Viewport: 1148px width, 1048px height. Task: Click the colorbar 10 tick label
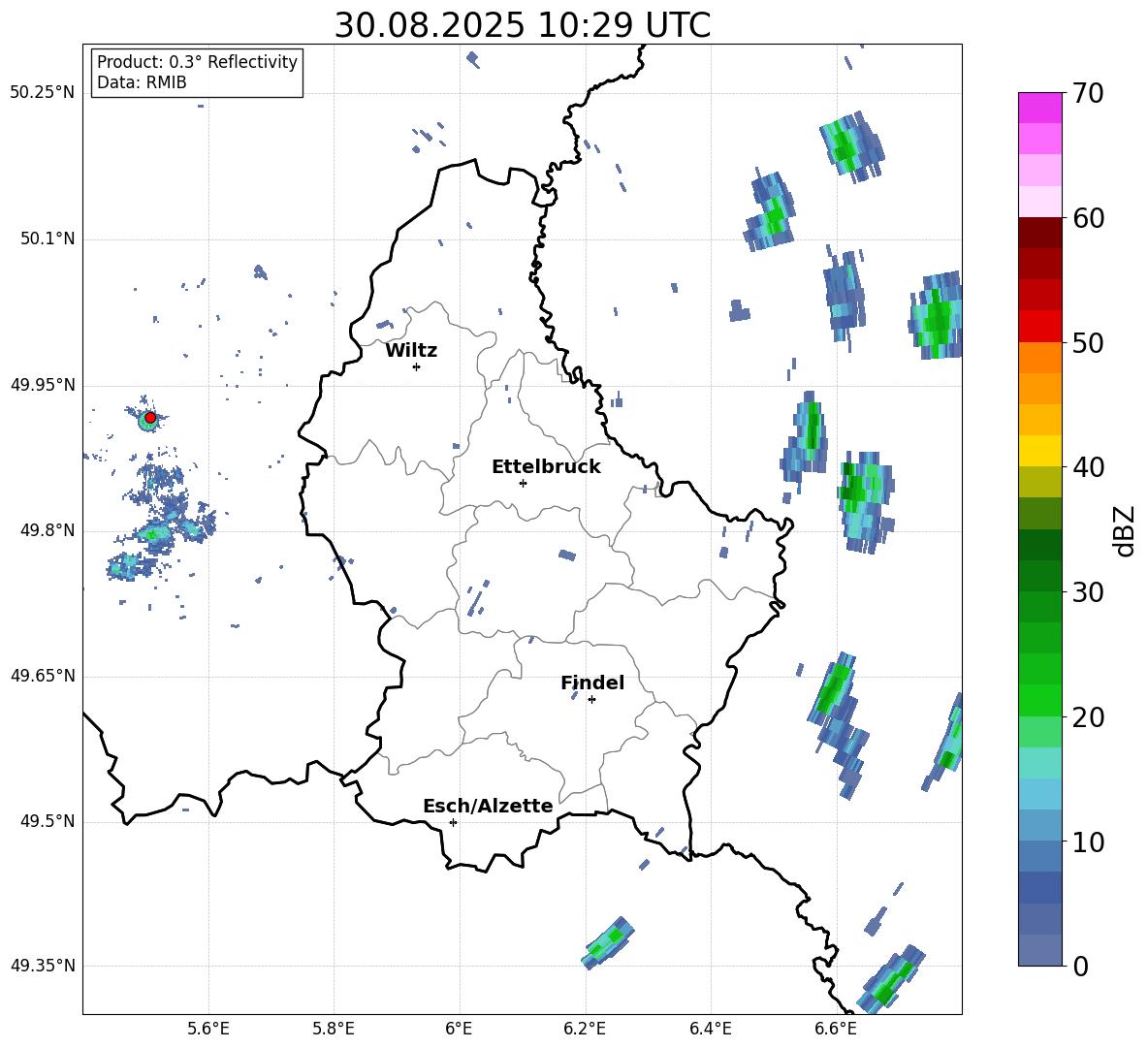point(1088,842)
